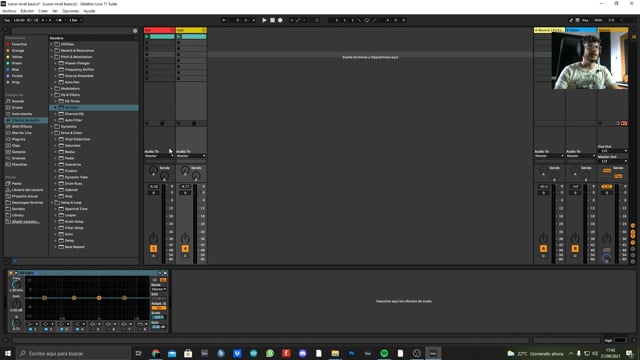
Task: Launch the first clip on the red track
Action: point(147,37)
